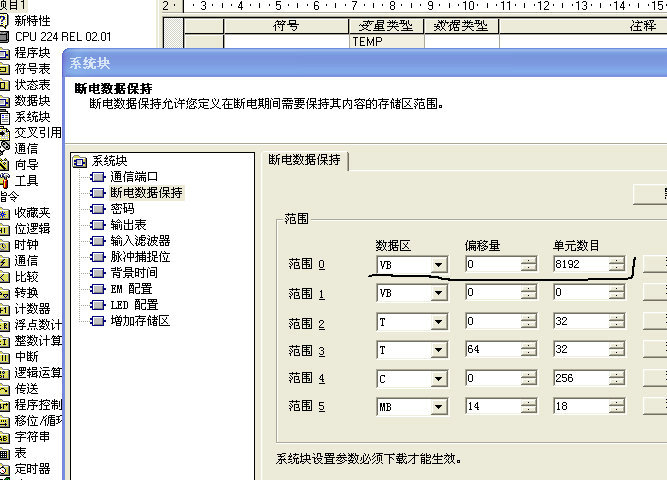The width and height of the screenshot is (667, 480).
Task: Open the 范围 0 数据区 dropdown
Action: [438, 265]
